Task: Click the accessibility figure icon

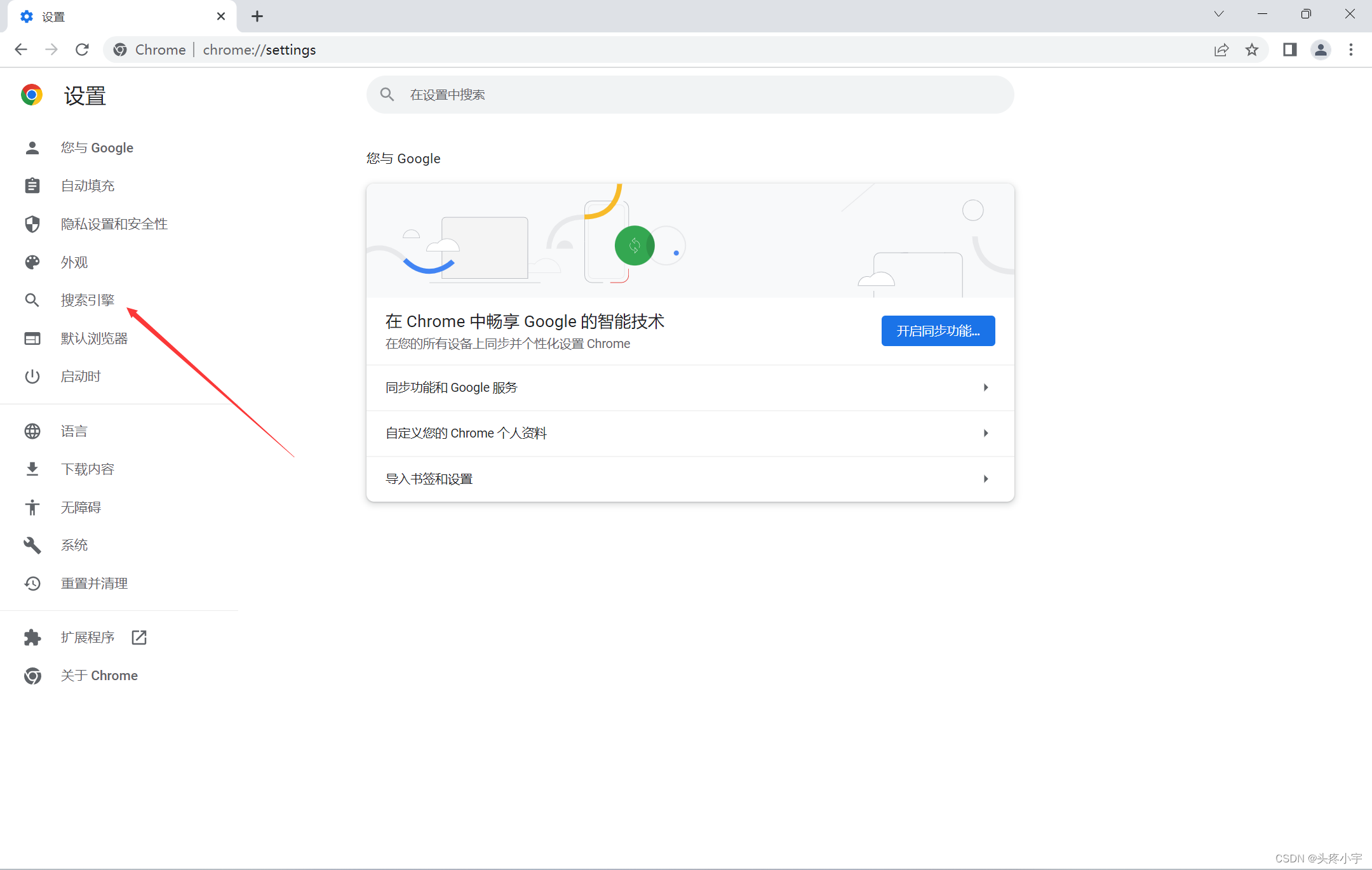Action: coord(32,507)
